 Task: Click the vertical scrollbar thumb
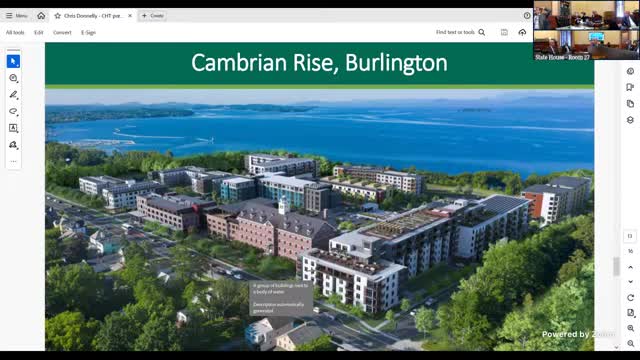[x=616, y=267]
